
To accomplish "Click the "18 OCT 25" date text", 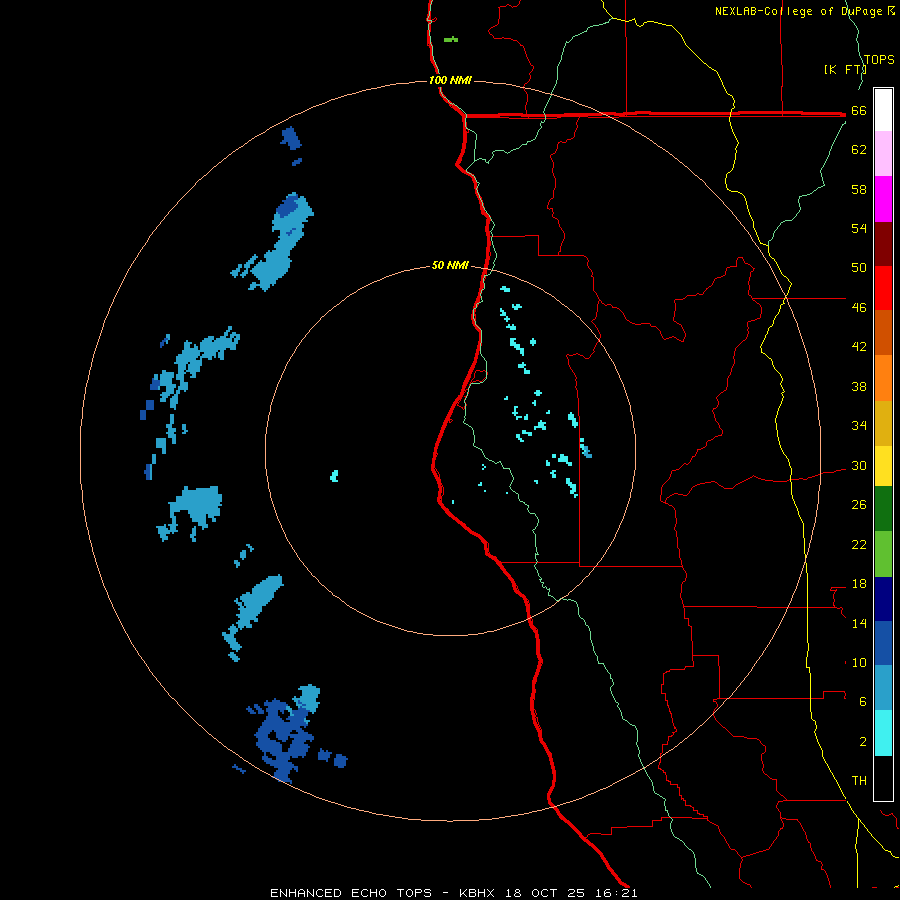I will [545, 893].
